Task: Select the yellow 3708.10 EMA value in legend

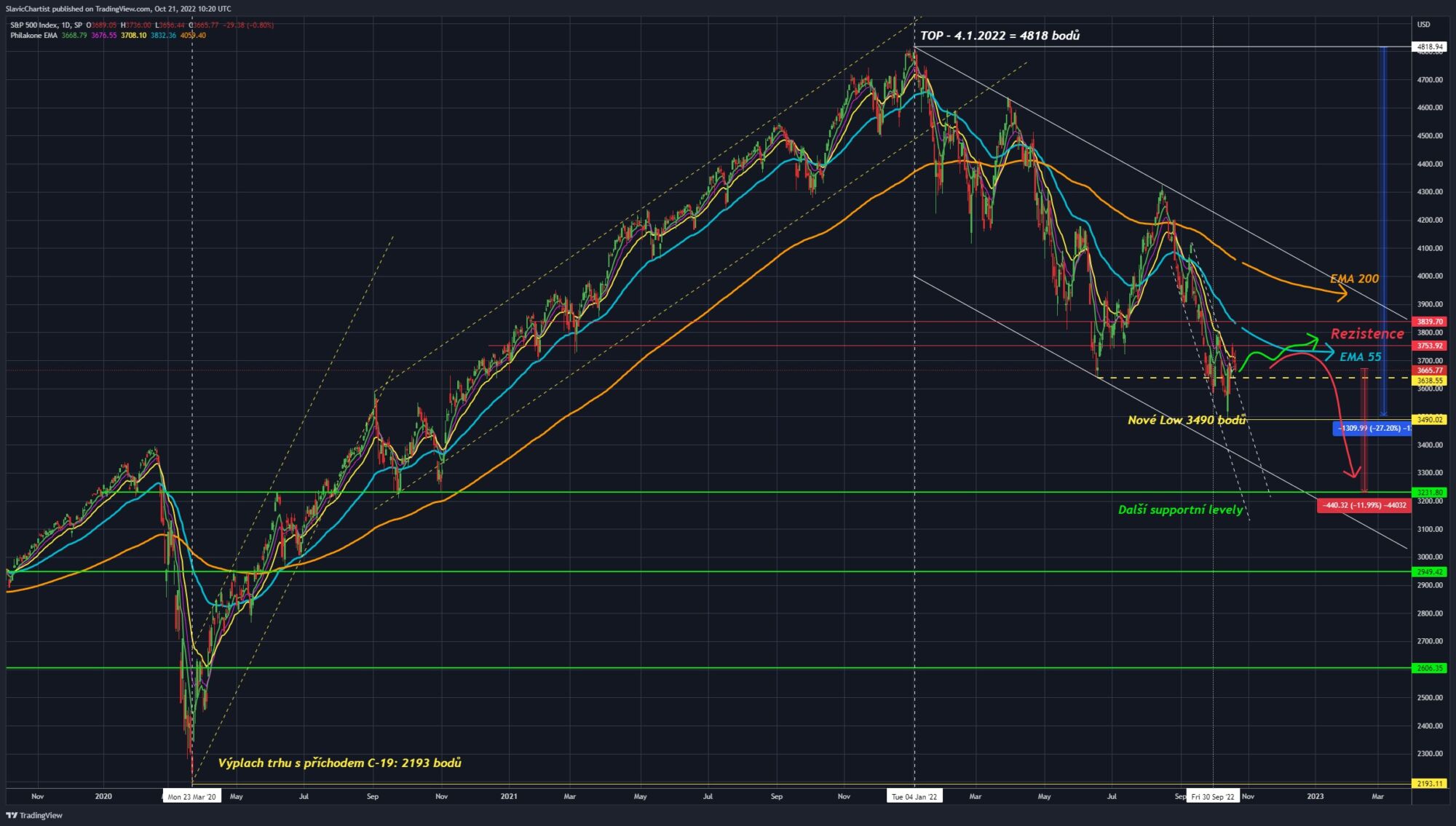Action: 133,35
